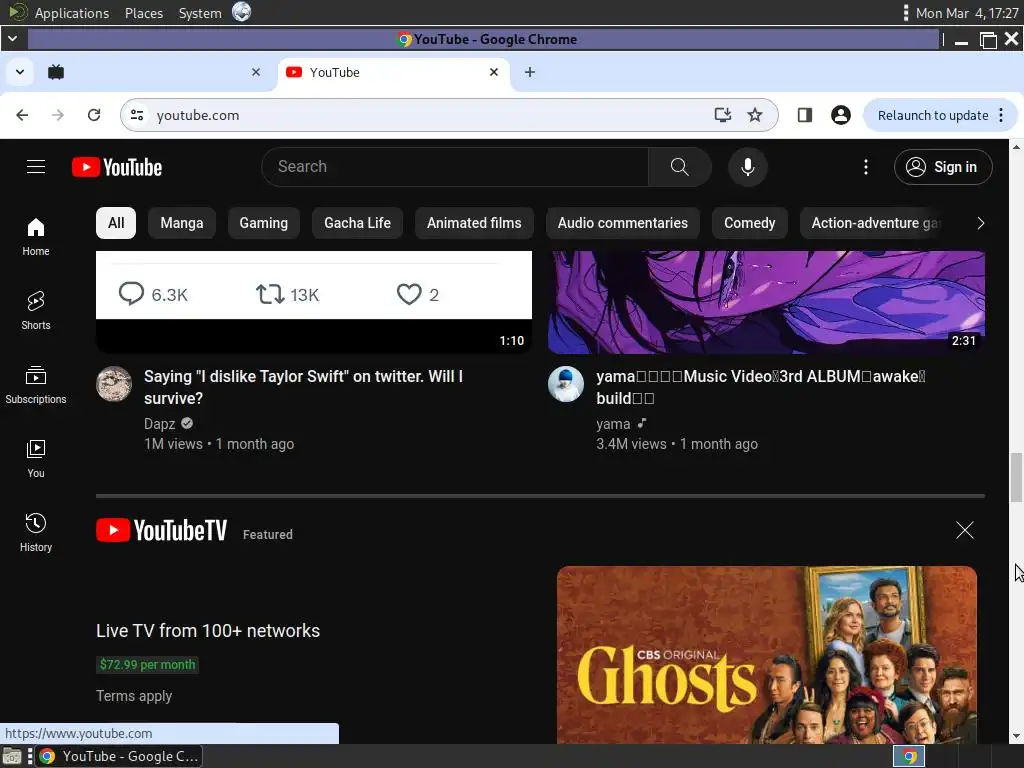1024x768 pixels.
Task: Click the browser back arrow
Action: click(x=22, y=115)
